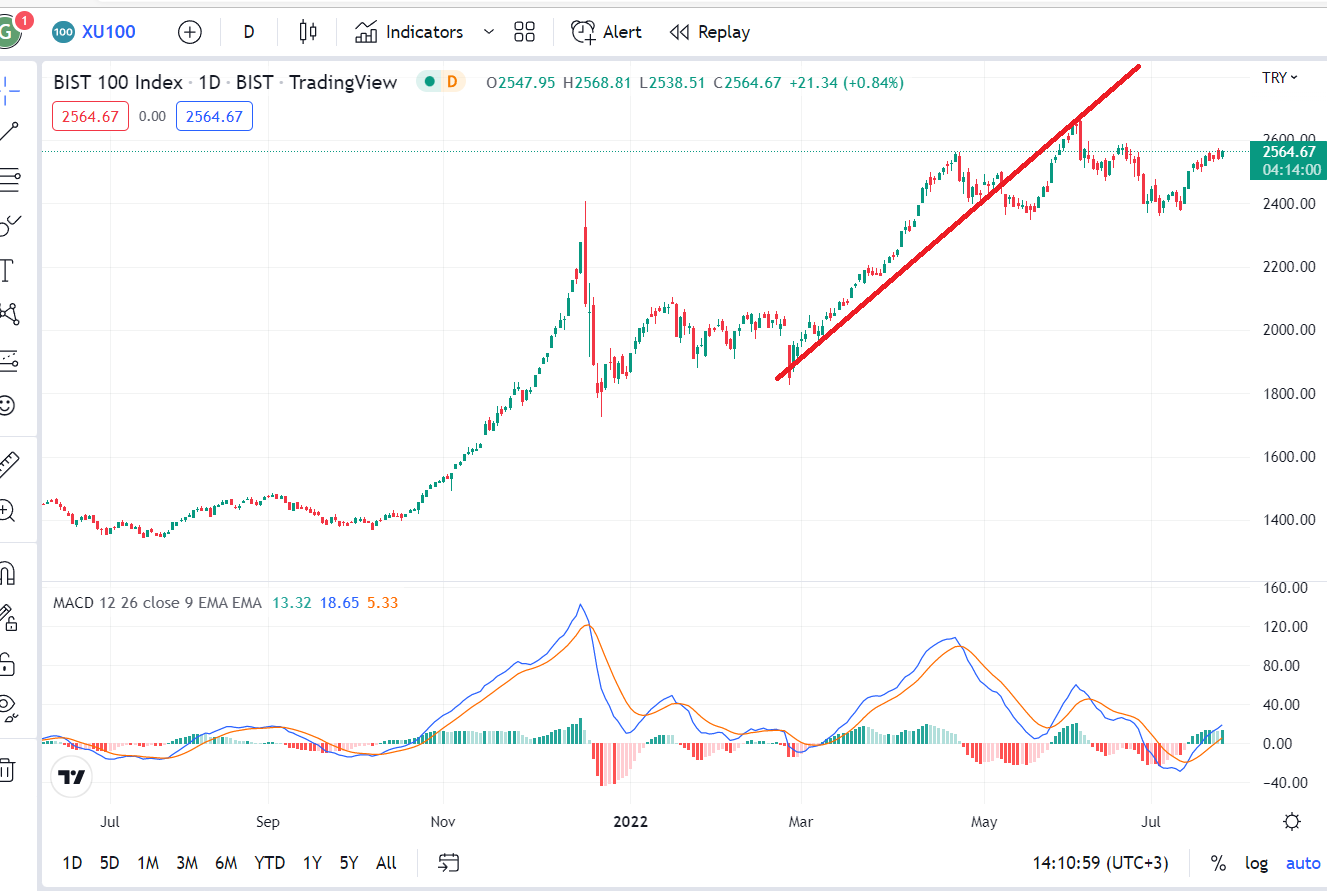Open the prediction and measurement tools

(x=8, y=359)
